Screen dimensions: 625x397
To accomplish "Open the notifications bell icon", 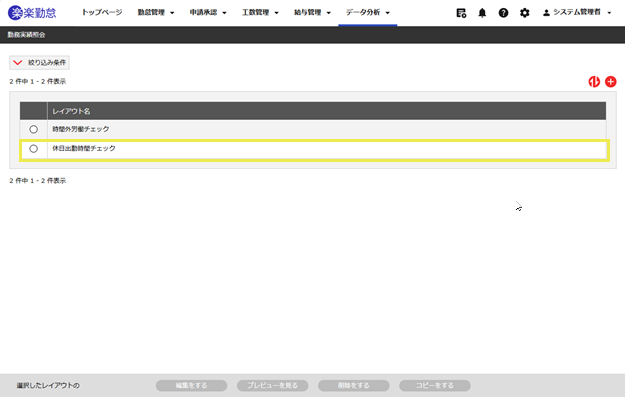I will (482, 13).
